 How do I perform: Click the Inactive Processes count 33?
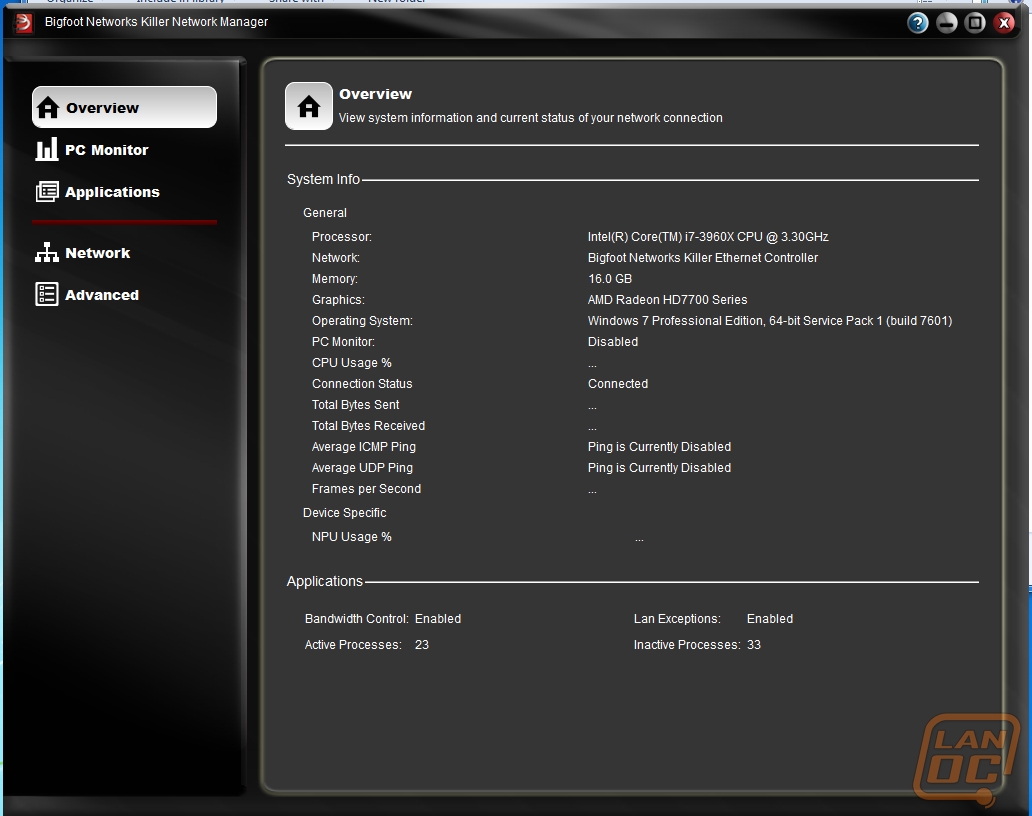point(754,645)
